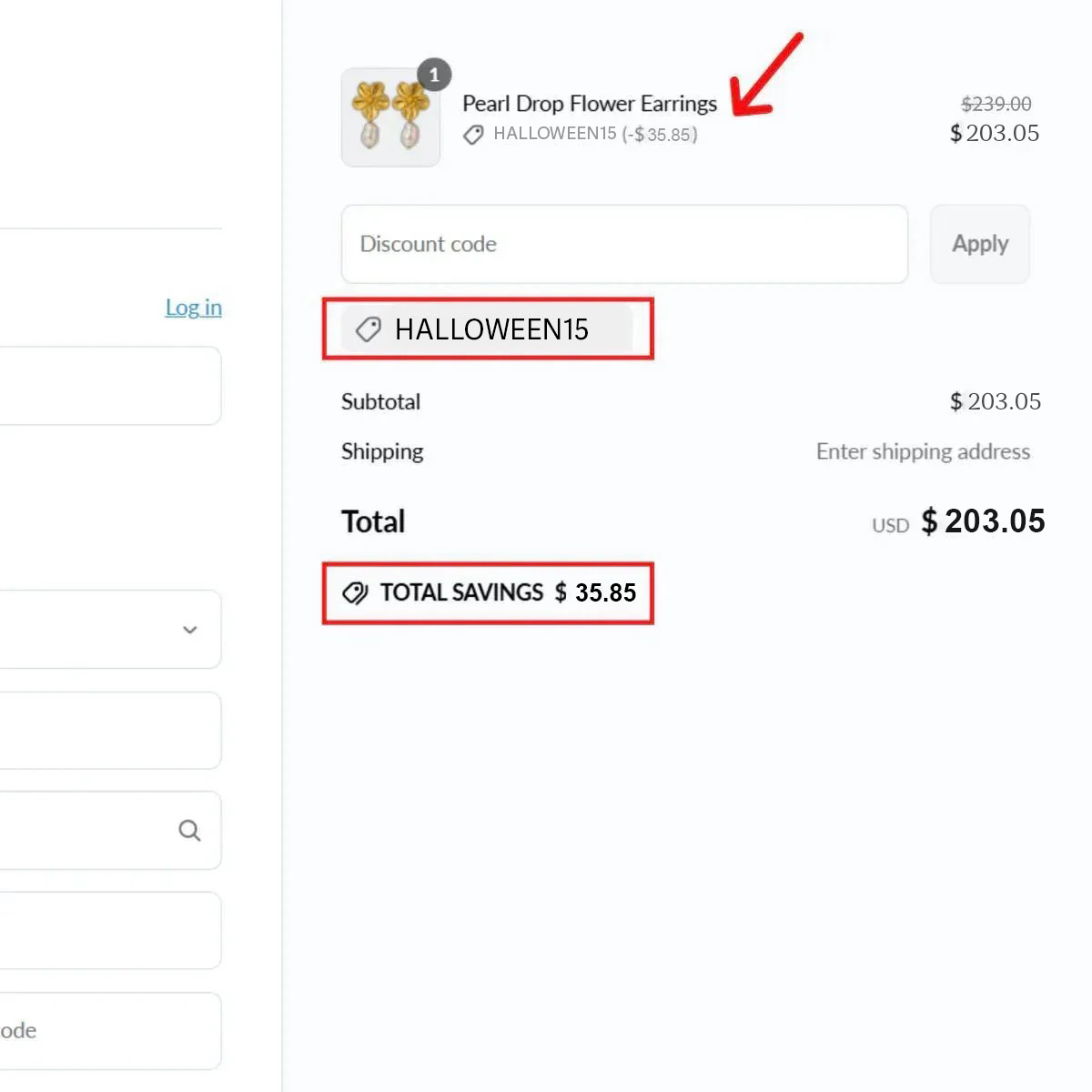Focus the Discount code input field
Viewport: 1092px width, 1092px height.
(624, 244)
